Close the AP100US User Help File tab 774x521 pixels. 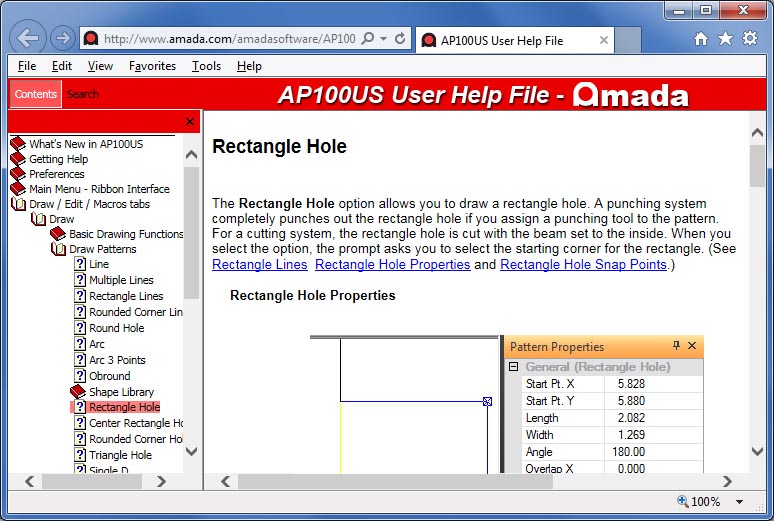[x=604, y=40]
